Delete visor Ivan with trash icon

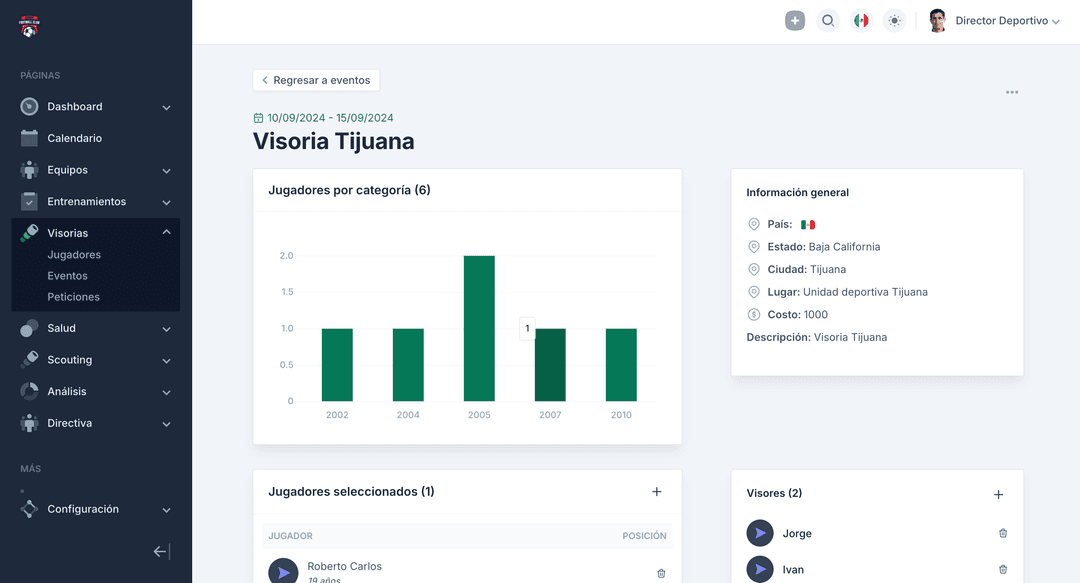(x=1003, y=569)
